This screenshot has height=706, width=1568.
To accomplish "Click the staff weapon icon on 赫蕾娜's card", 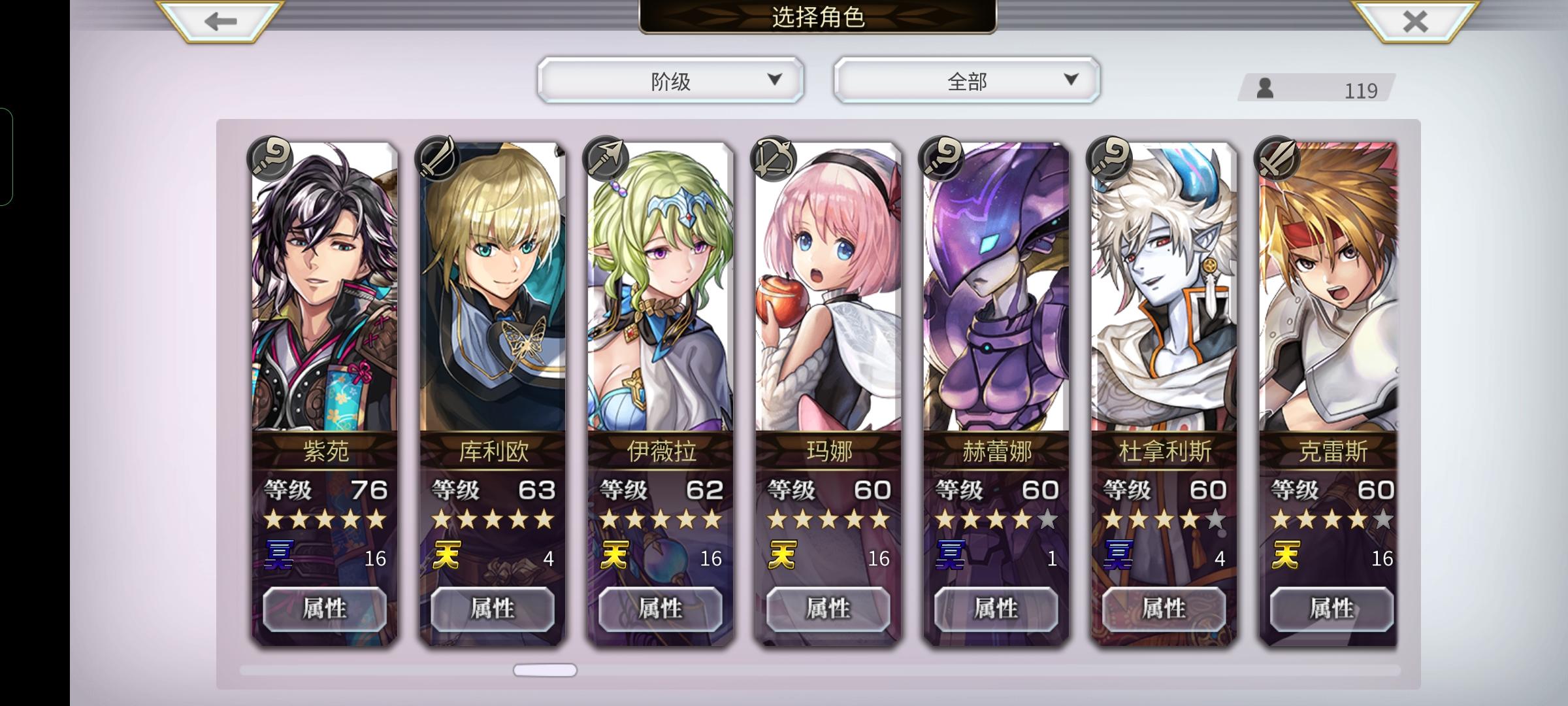I will [x=941, y=159].
